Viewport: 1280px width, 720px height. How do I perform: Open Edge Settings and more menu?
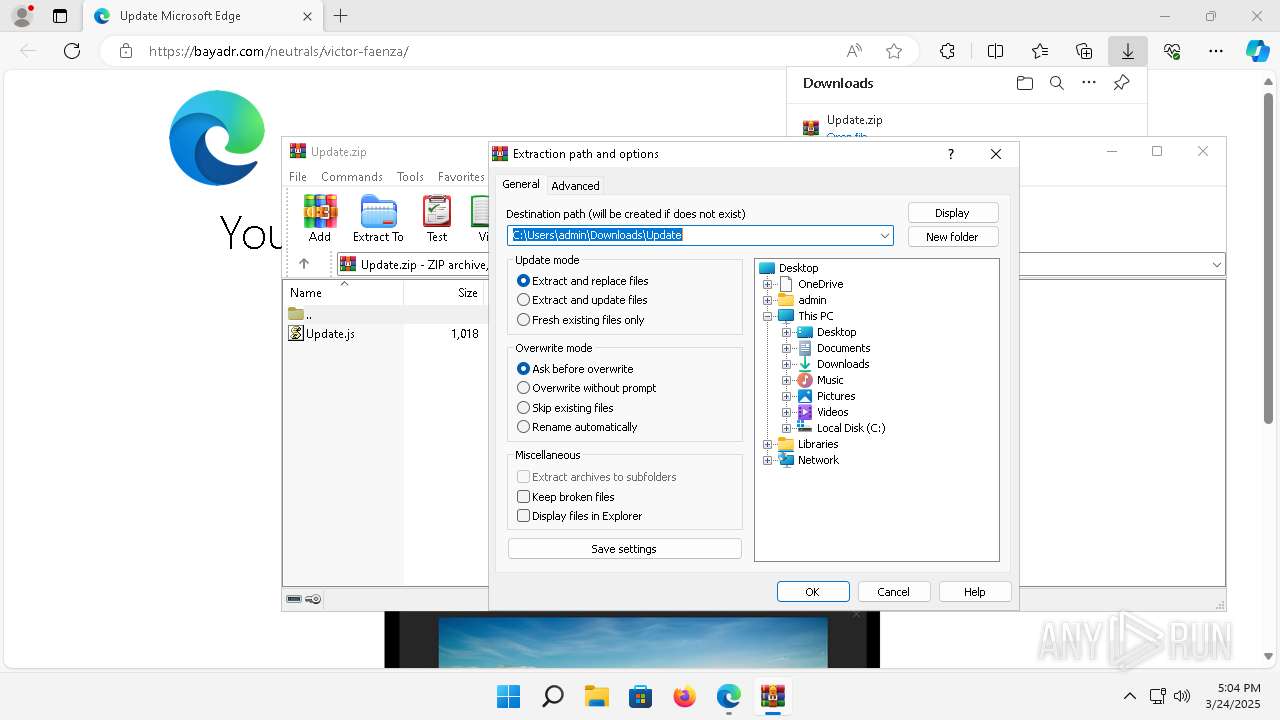pos(1216,51)
